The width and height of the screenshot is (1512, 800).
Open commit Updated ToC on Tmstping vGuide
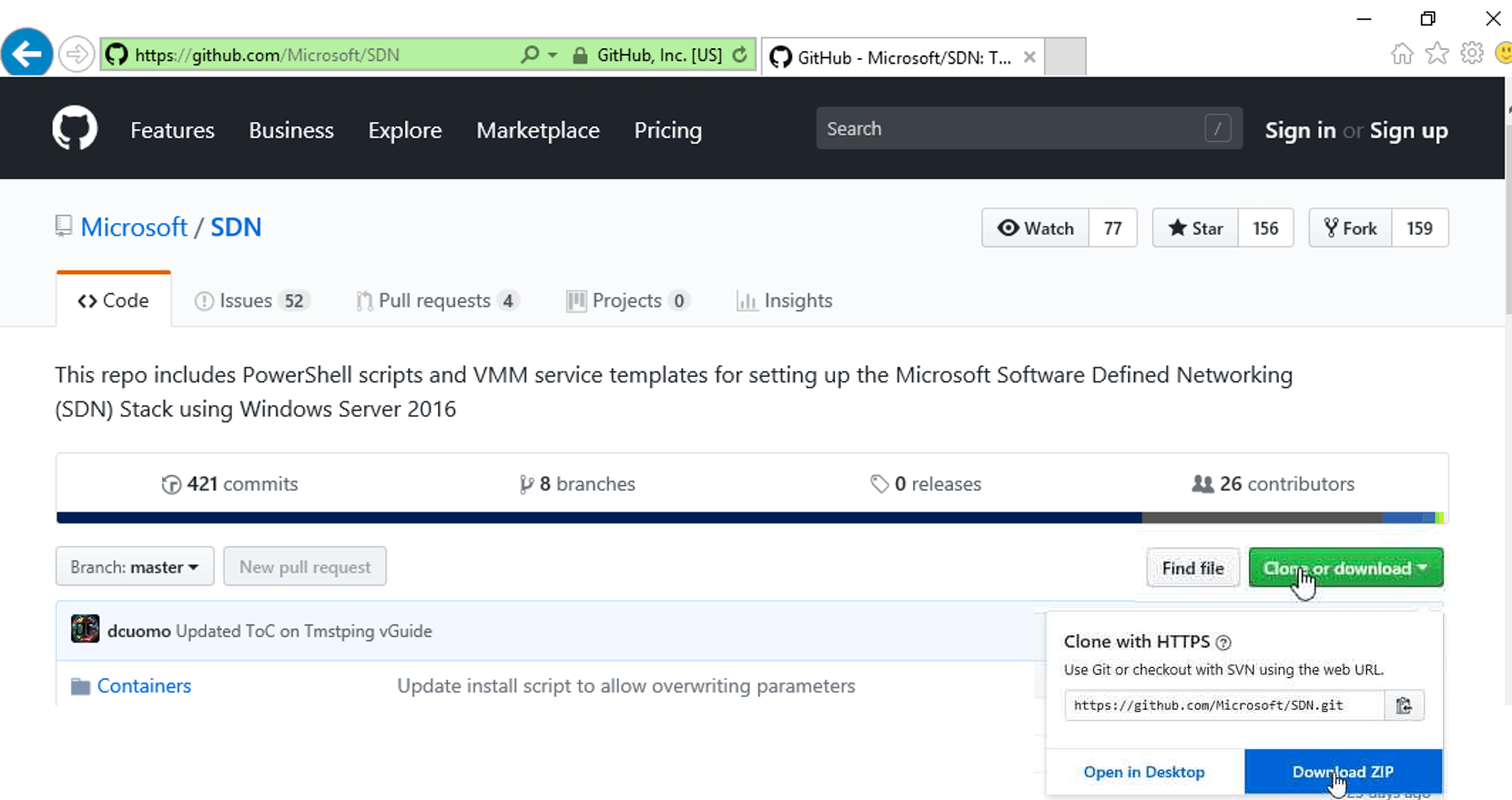(304, 631)
